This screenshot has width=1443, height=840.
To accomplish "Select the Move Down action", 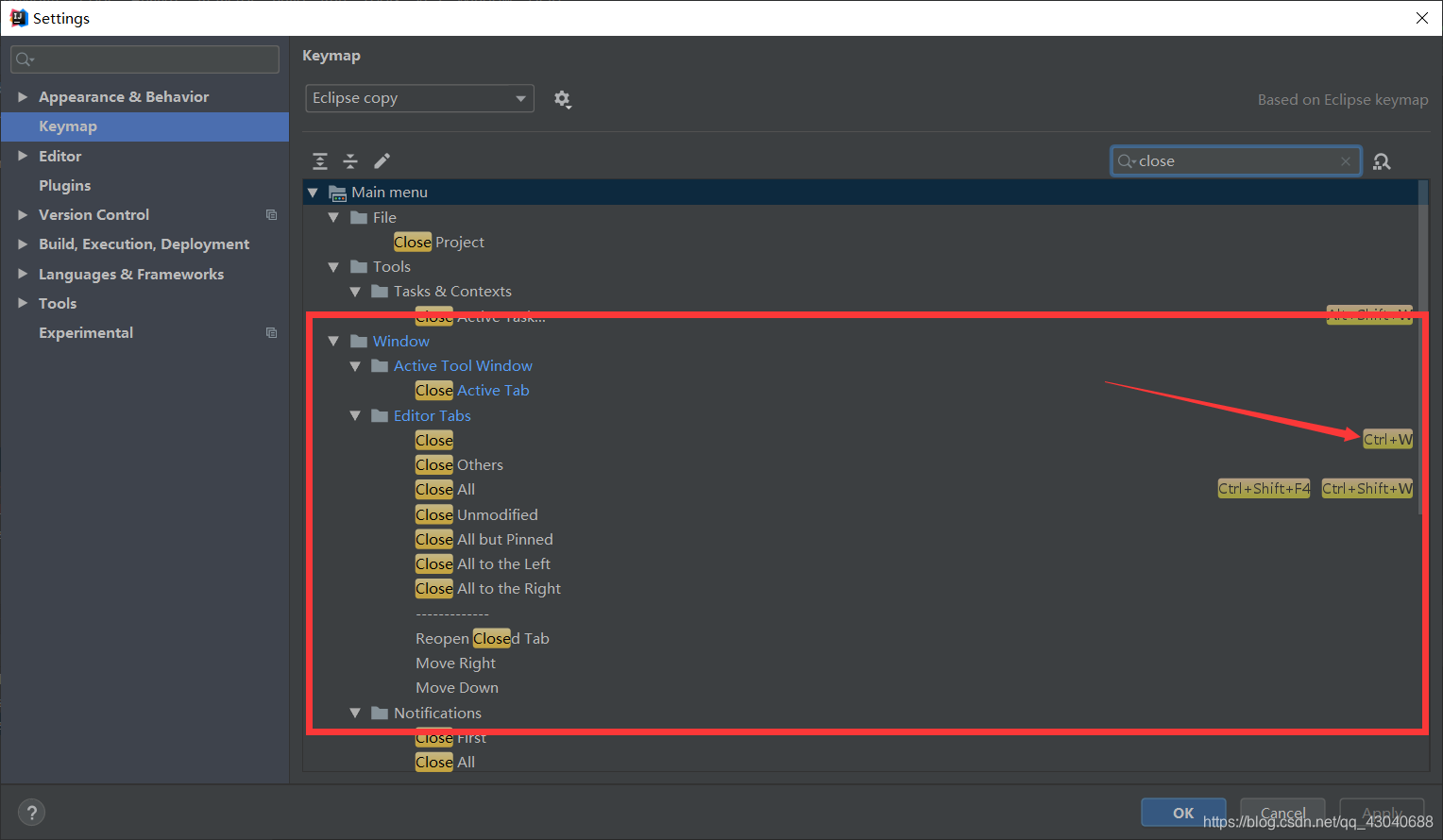I will 457,688.
